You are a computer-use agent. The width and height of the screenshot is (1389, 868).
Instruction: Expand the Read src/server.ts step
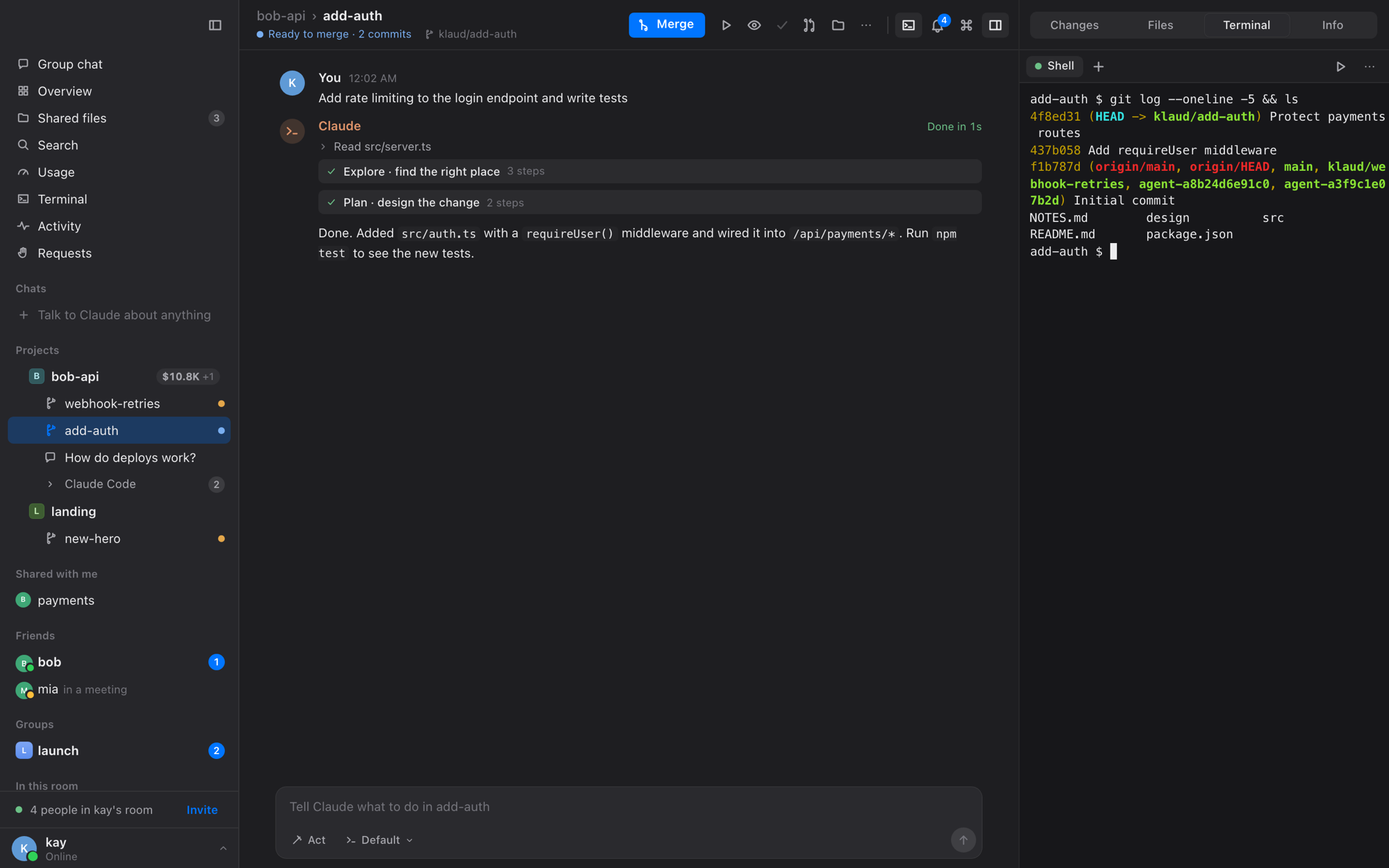click(375, 147)
